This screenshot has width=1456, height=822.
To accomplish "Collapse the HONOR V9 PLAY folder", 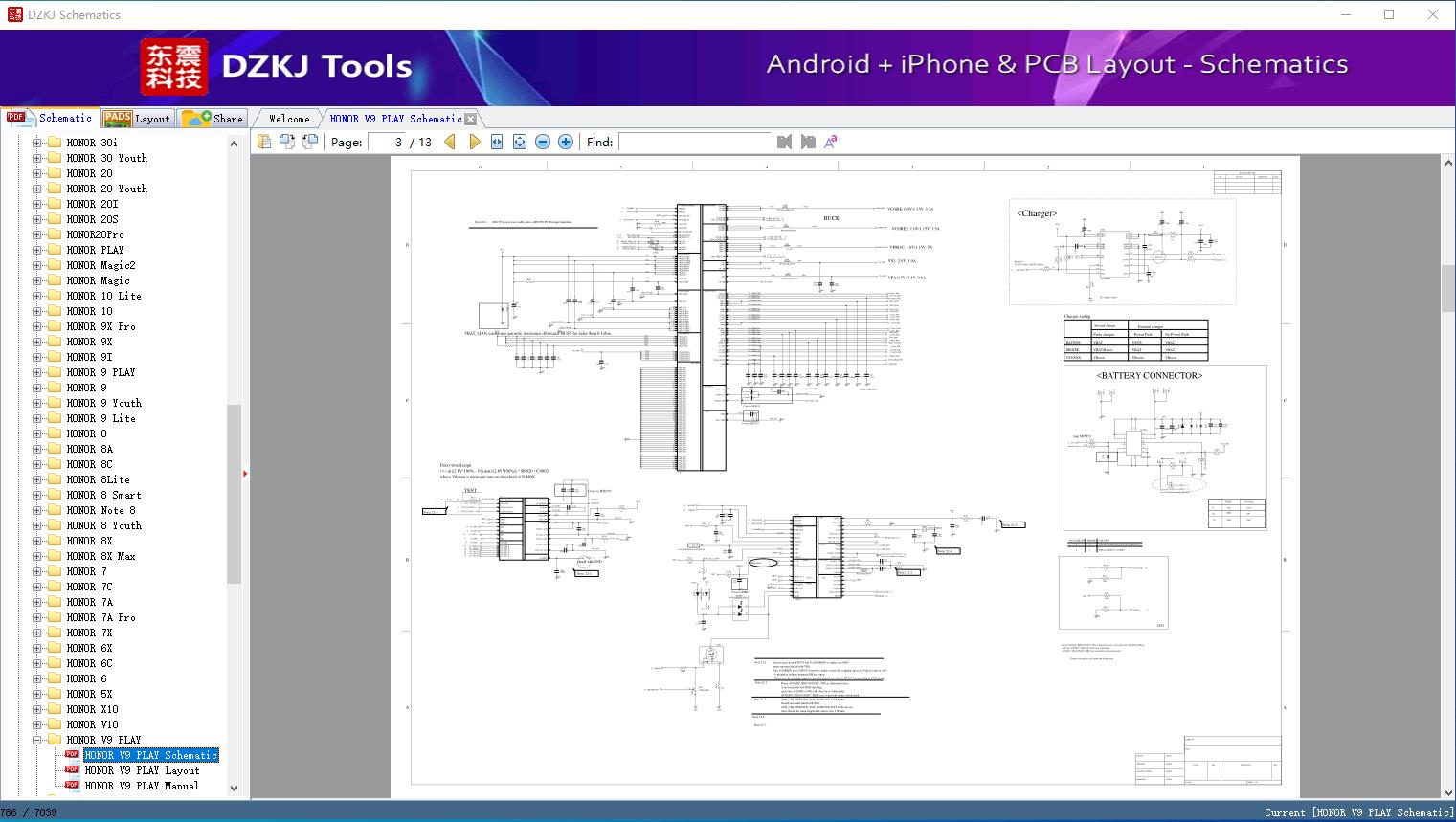I will coord(36,740).
